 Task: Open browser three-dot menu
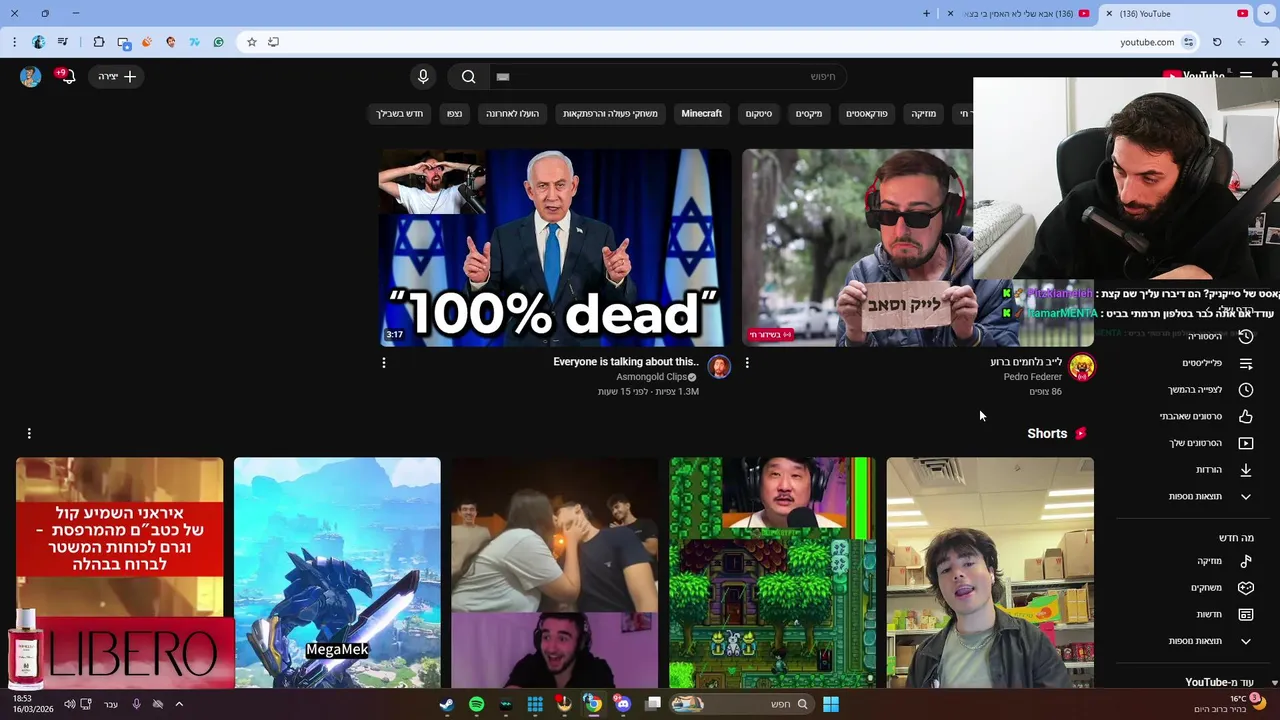[x=14, y=42]
